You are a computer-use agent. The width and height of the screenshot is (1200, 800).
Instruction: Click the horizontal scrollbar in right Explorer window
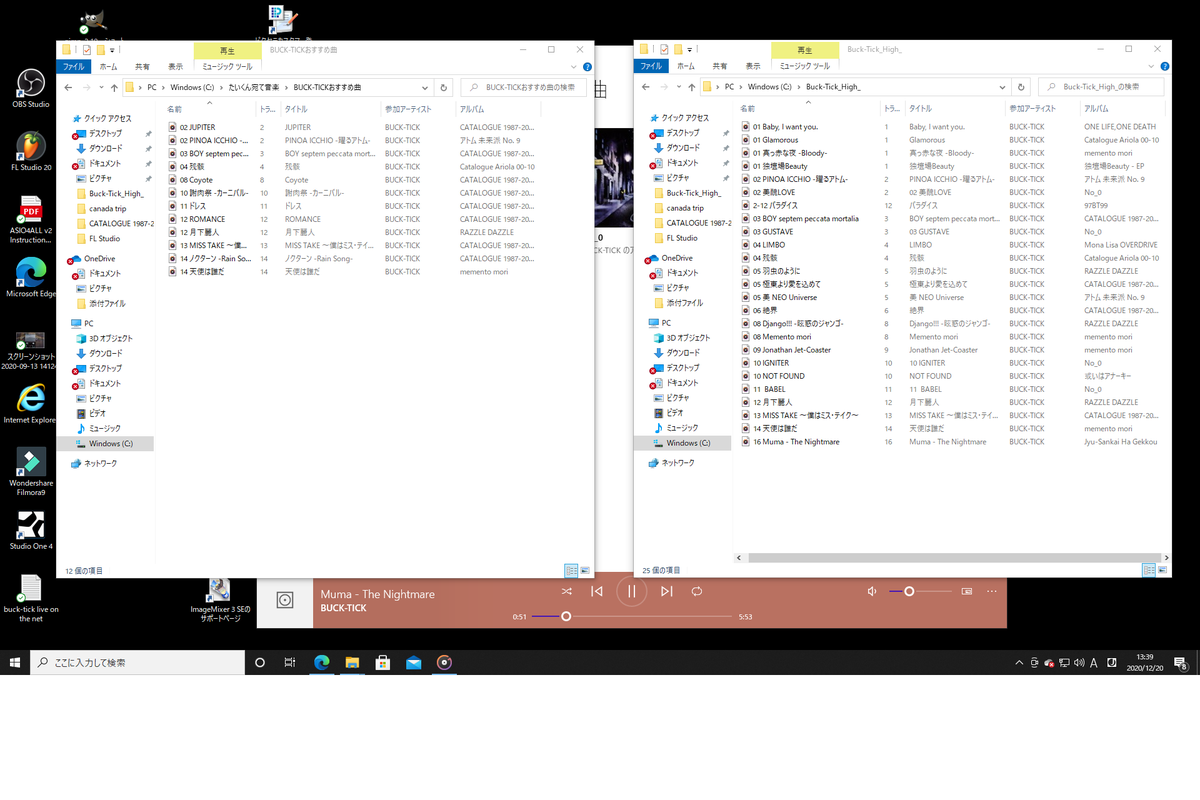click(952, 557)
